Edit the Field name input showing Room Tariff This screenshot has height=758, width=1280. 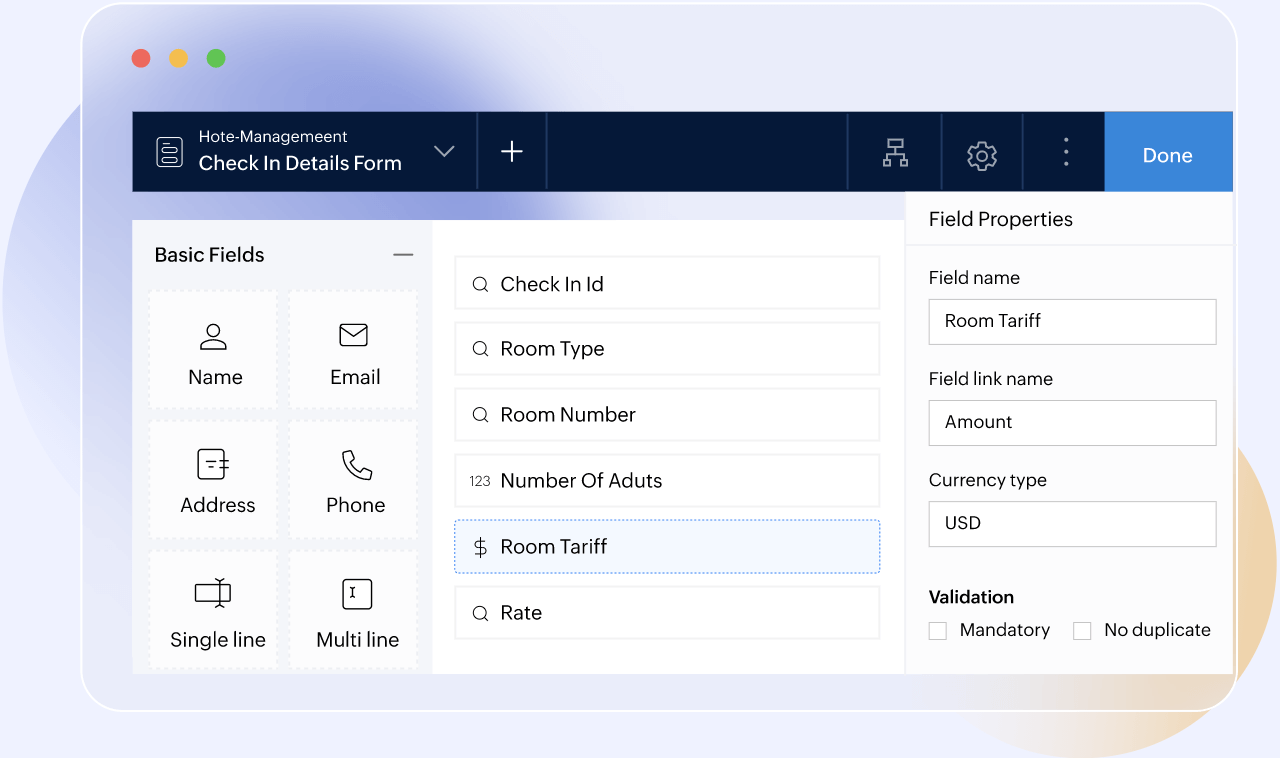coord(1071,321)
